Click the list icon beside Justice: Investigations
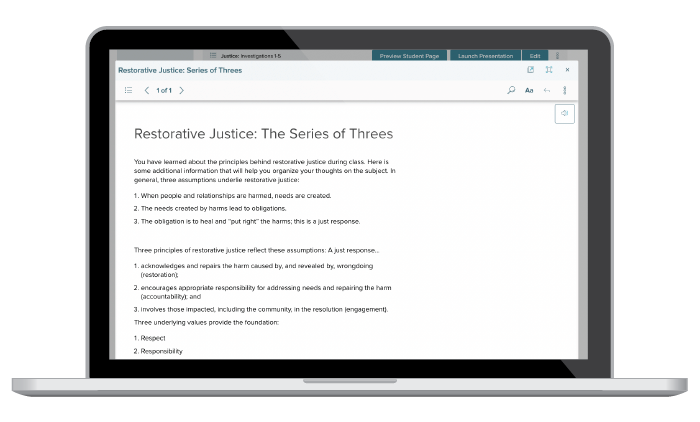This screenshot has height=422, width=700. point(213,56)
